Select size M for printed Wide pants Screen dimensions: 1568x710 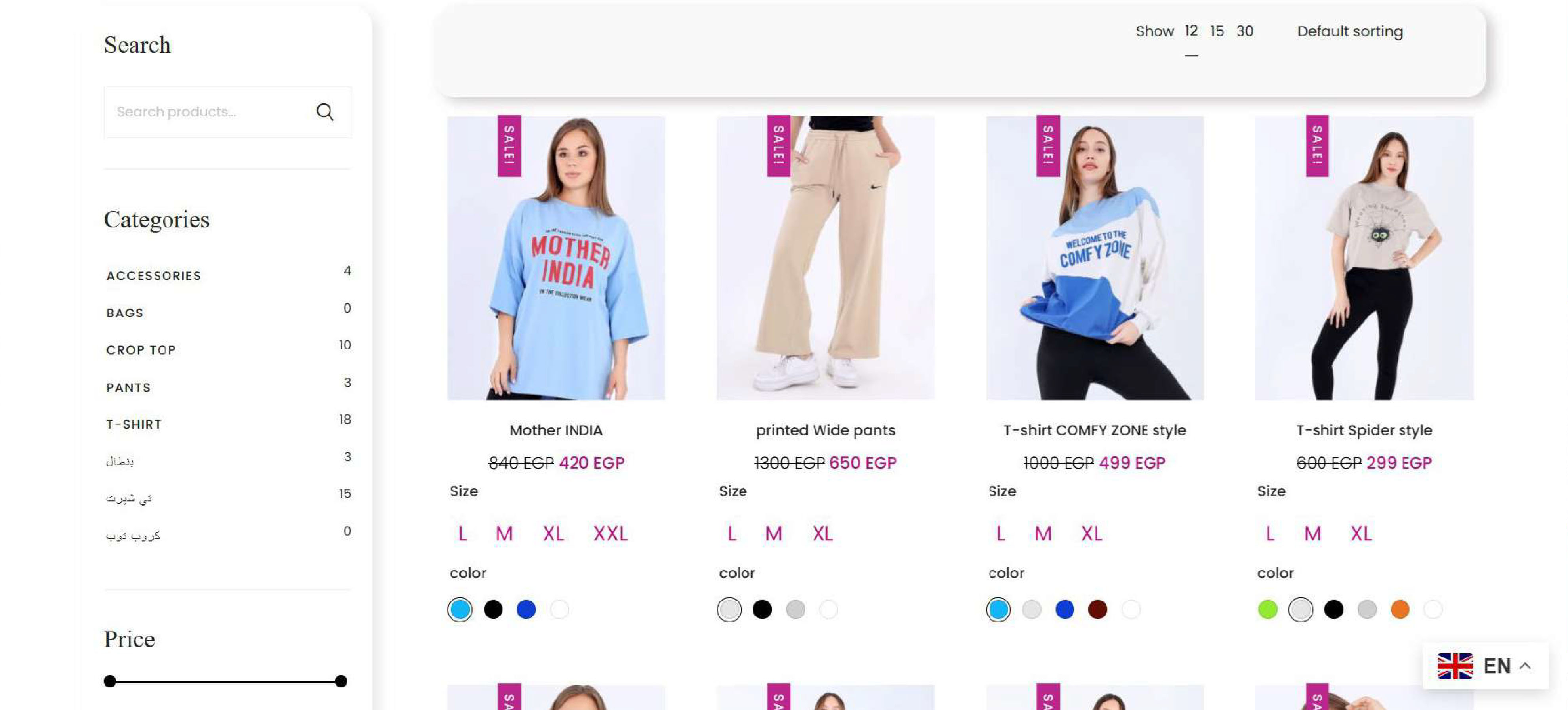[x=773, y=534]
